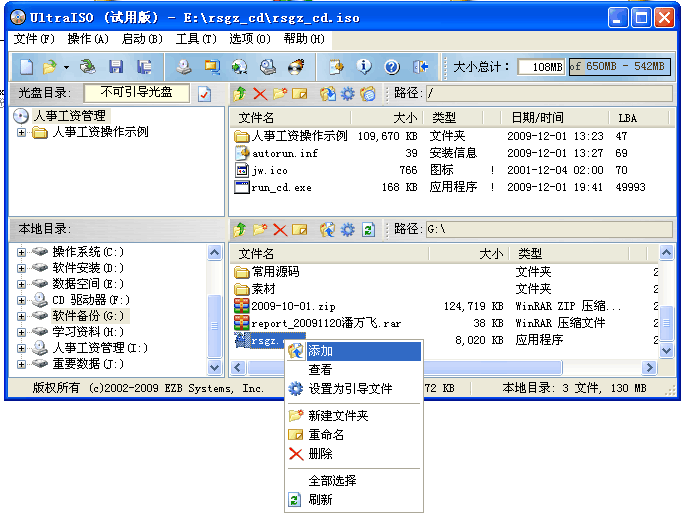This screenshot has height=514, width=682.
Task: Click gear boot file icon in disc pane
Action: click(348, 93)
